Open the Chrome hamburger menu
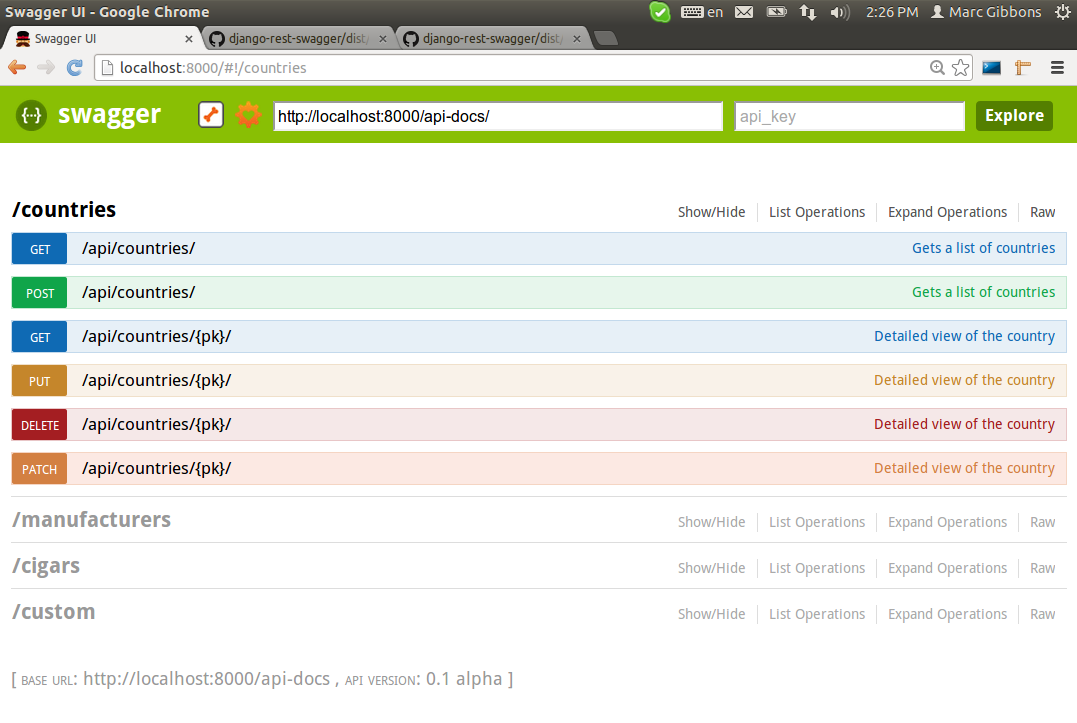The width and height of the screenshot is (1077, 723). [1057, 67]
